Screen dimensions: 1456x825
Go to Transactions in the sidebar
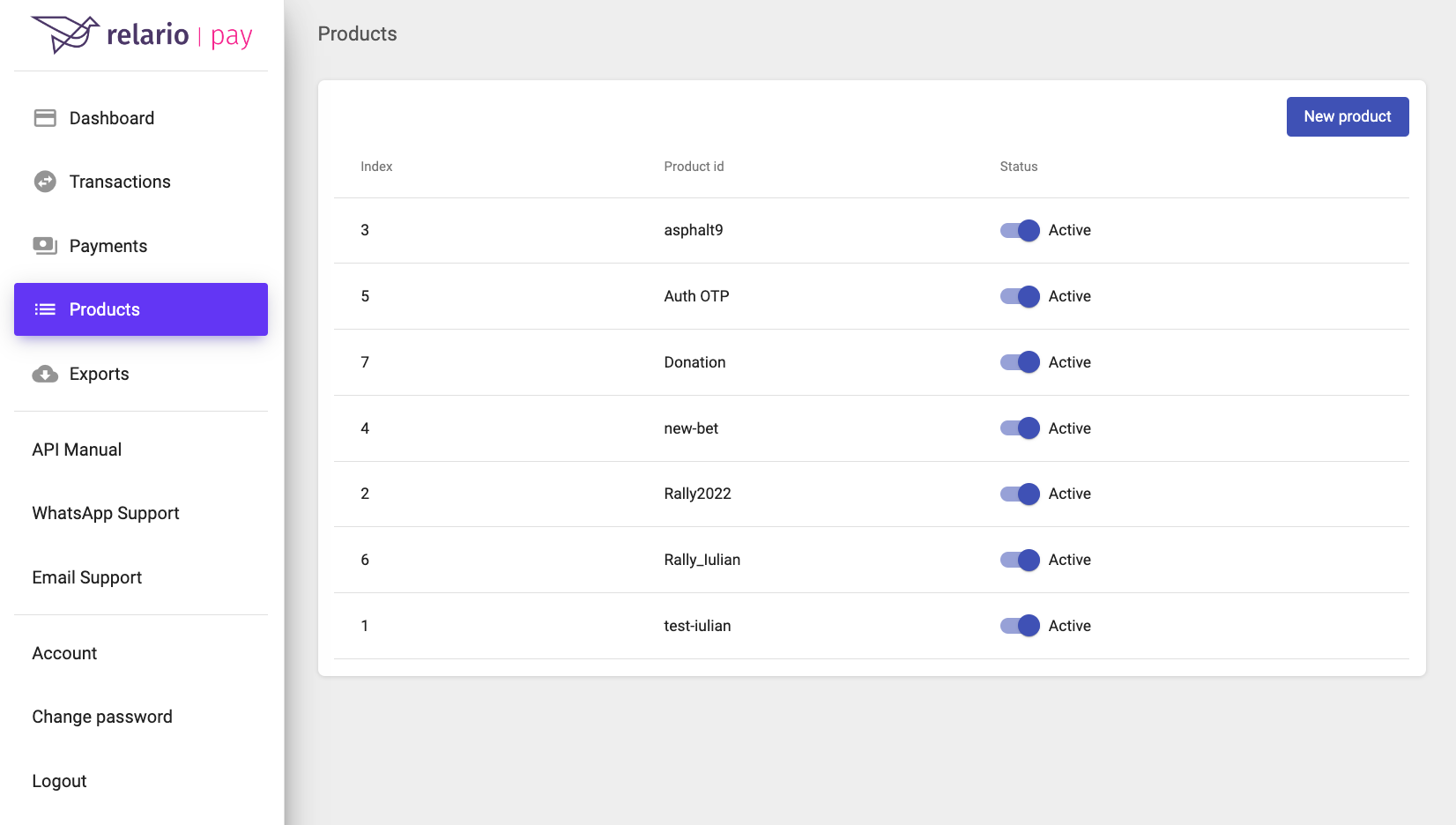(141, 182)
